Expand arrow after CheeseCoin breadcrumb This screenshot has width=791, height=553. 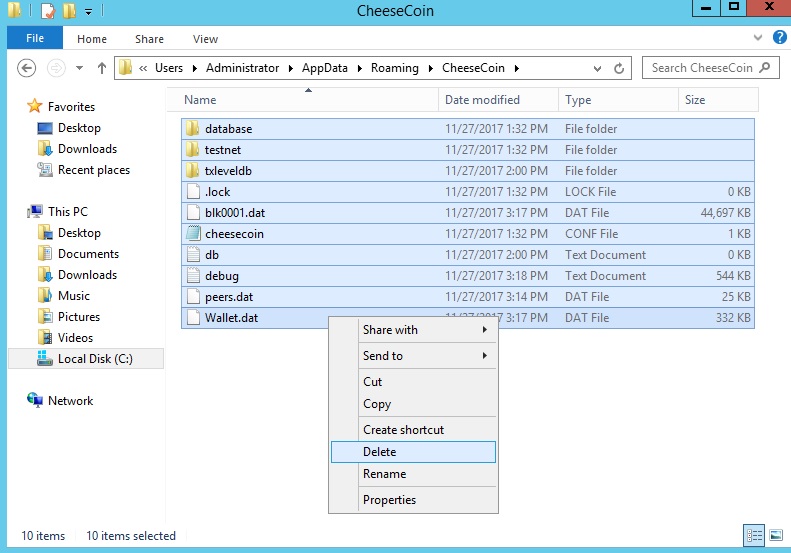(x=517, y=68)
